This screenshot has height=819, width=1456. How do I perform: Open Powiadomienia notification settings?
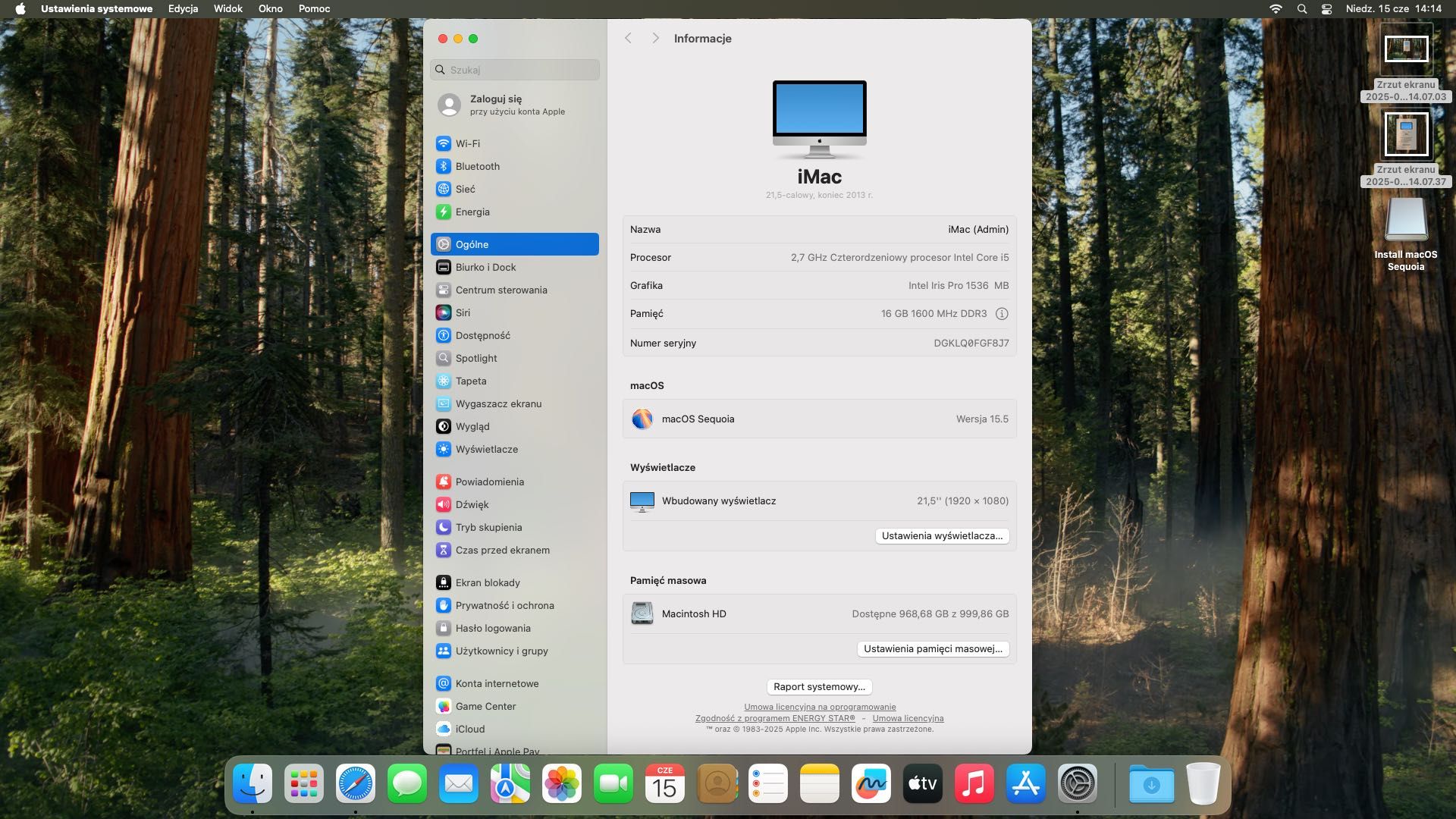pos(514,482)
